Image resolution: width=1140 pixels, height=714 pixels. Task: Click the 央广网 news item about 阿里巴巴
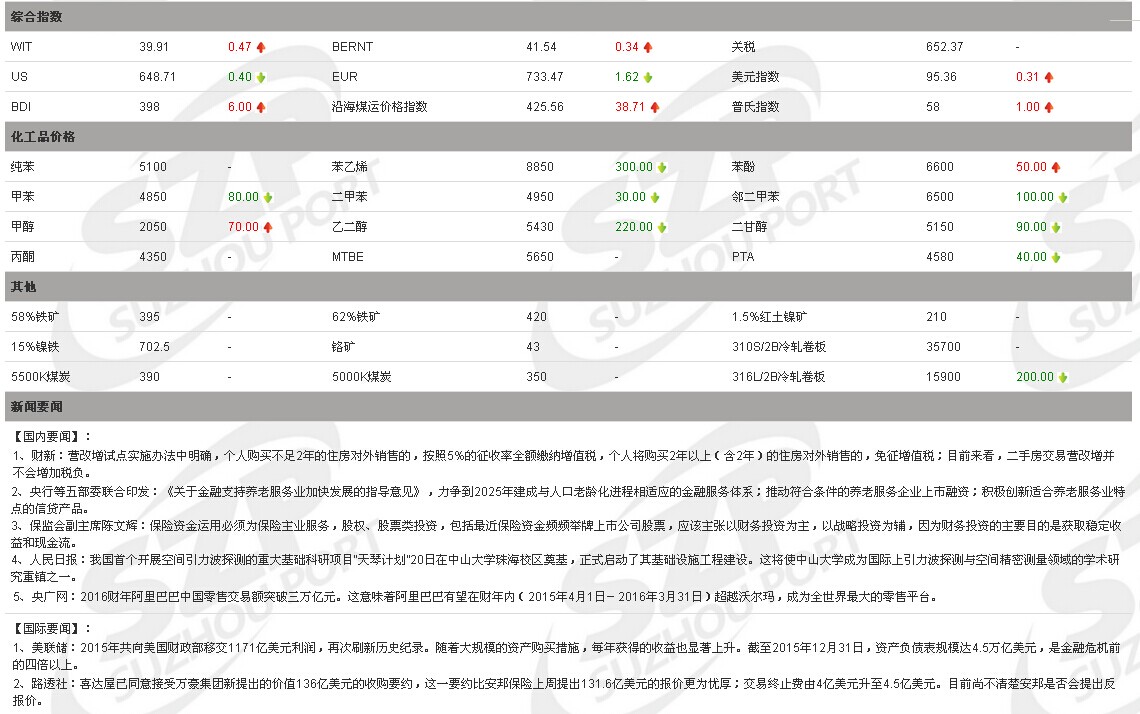click(474, 596)
